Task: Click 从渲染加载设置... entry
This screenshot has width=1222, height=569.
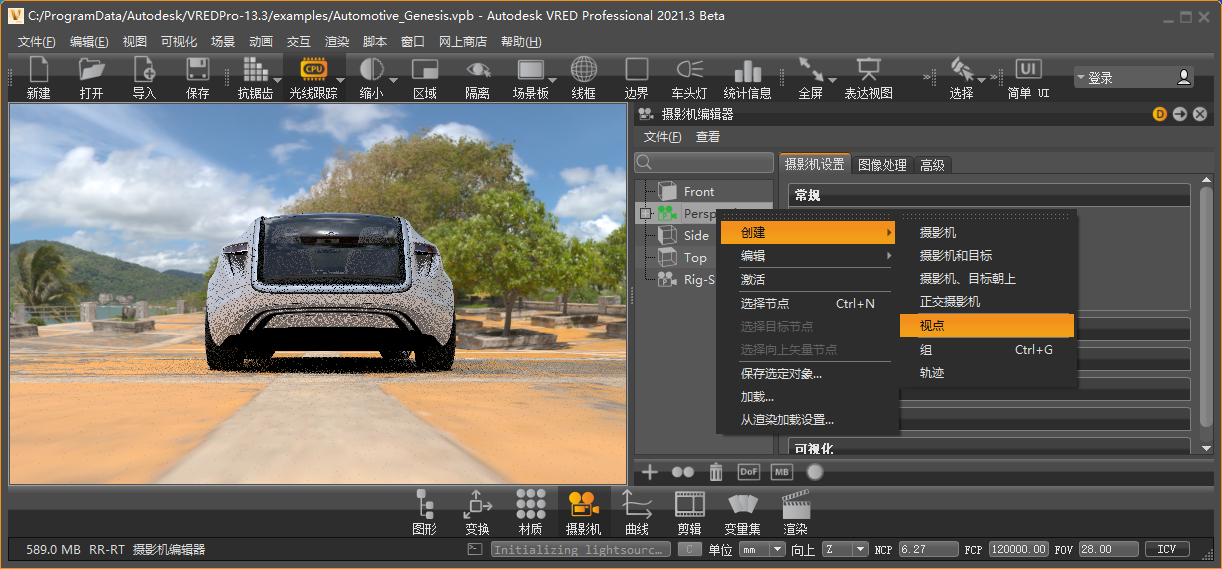Action: point(808,420)
